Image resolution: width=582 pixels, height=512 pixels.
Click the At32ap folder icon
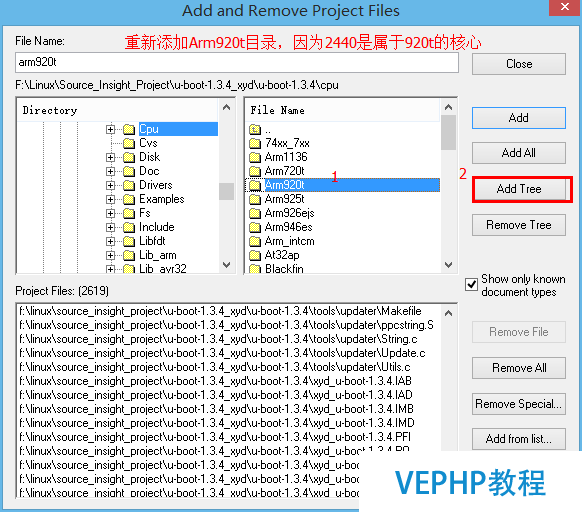tap(255, 255)
